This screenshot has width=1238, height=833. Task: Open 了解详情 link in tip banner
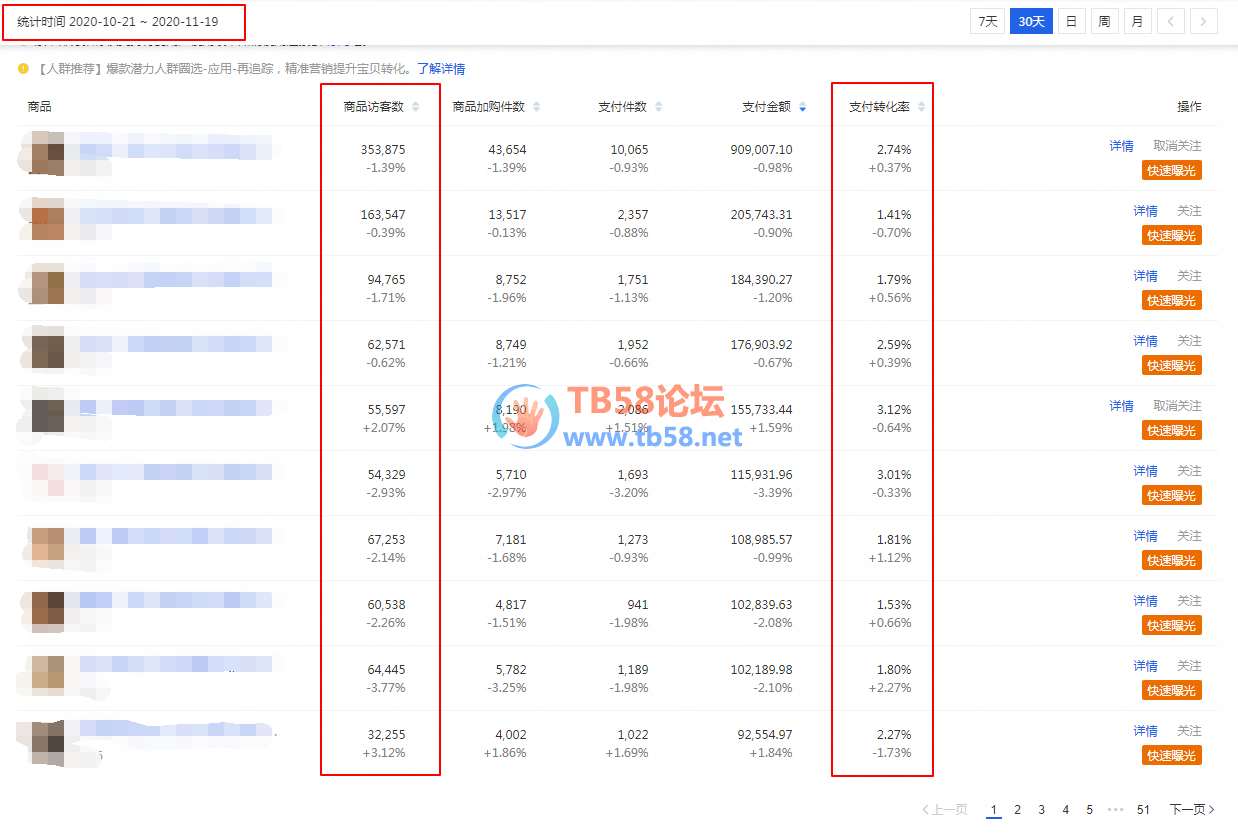(x=441, y=69)
